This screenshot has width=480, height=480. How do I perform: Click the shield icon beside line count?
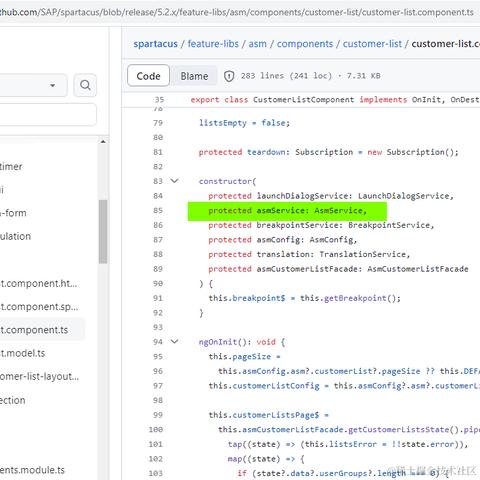(x=229, y=76)
